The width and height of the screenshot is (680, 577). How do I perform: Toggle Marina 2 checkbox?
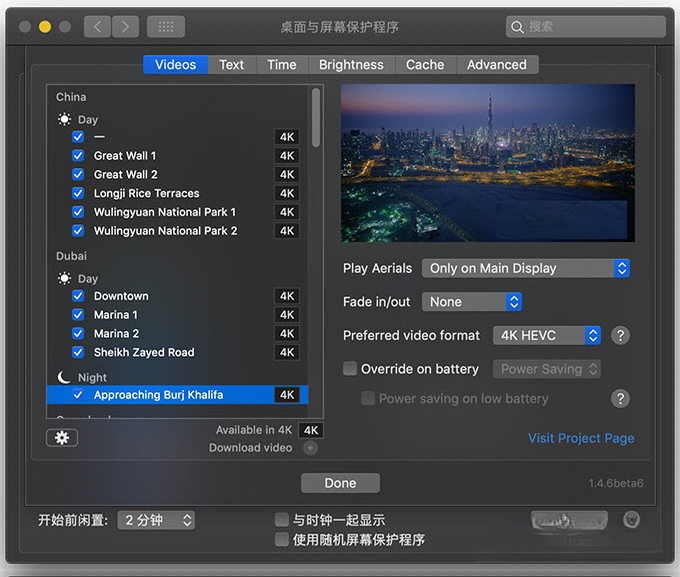point(78,333)
